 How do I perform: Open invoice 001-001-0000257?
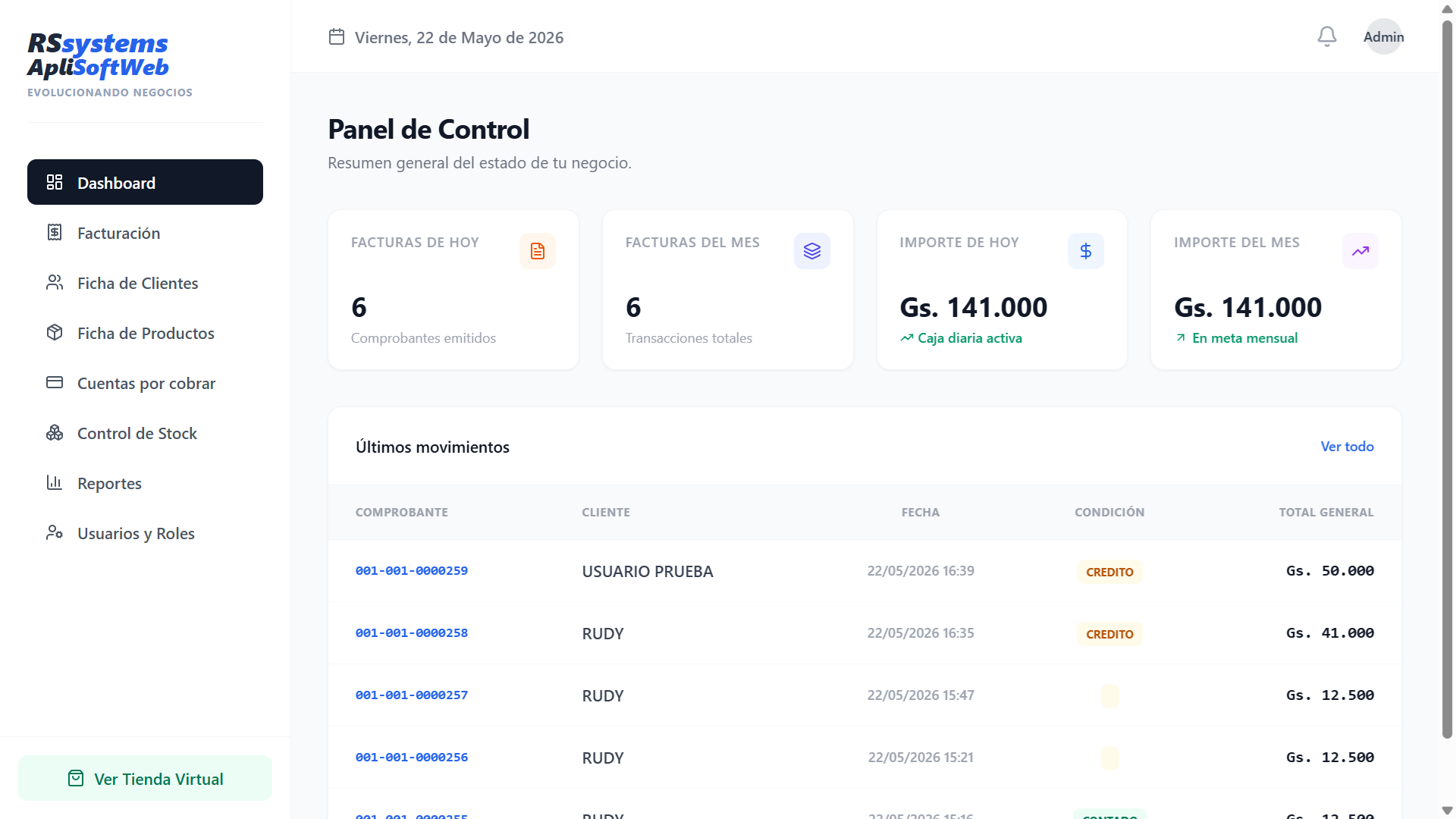coord(412,695)
